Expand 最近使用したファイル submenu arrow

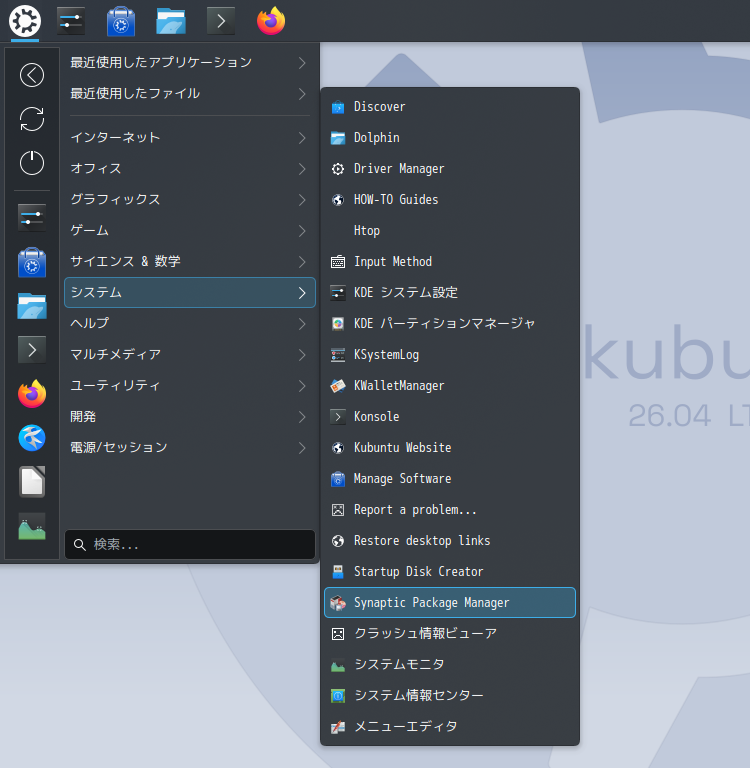(x=302, y=94)
